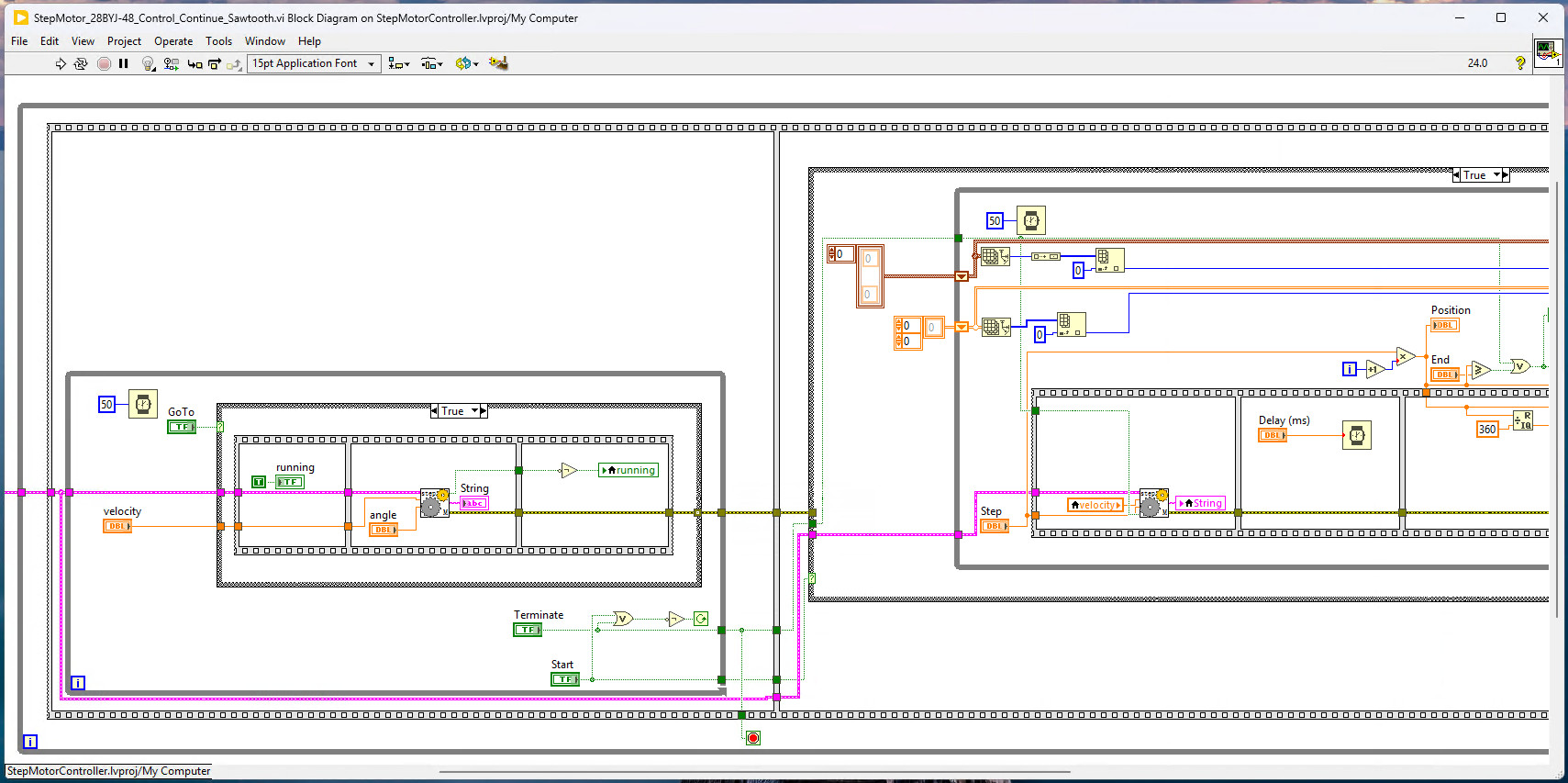
Task: Click the Position DBL indicator terminal
Action: point(1445,325)
